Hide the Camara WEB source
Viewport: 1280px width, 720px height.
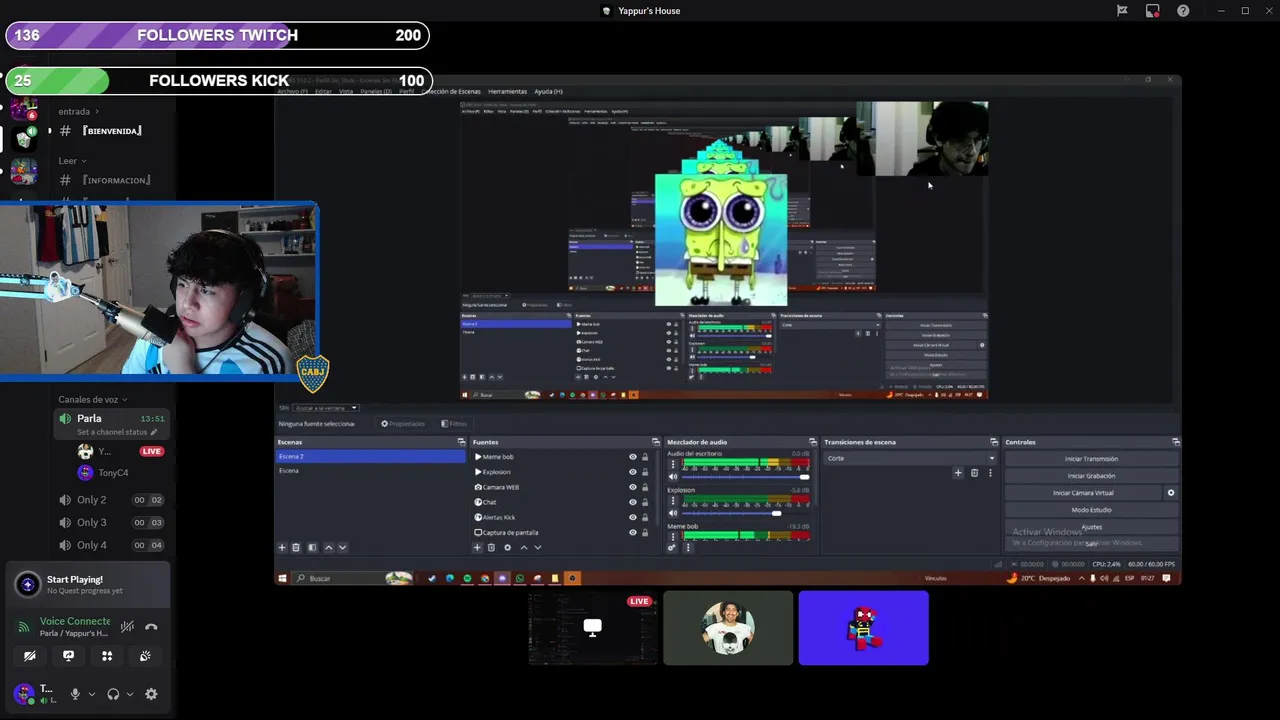[632, 487]
